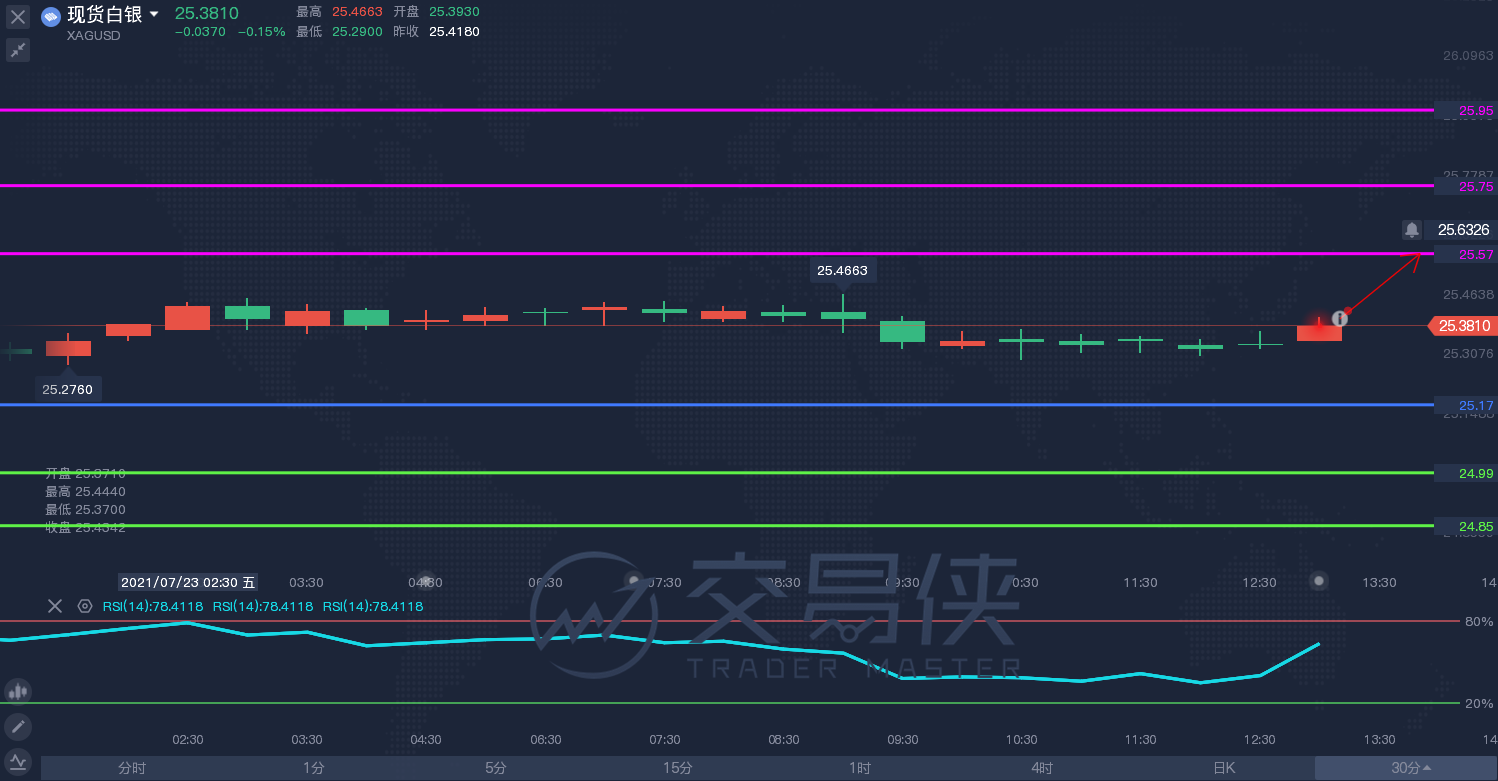Click the candlestick chart type icon
Screen dimensions: 1498x781
pos(18,691)
